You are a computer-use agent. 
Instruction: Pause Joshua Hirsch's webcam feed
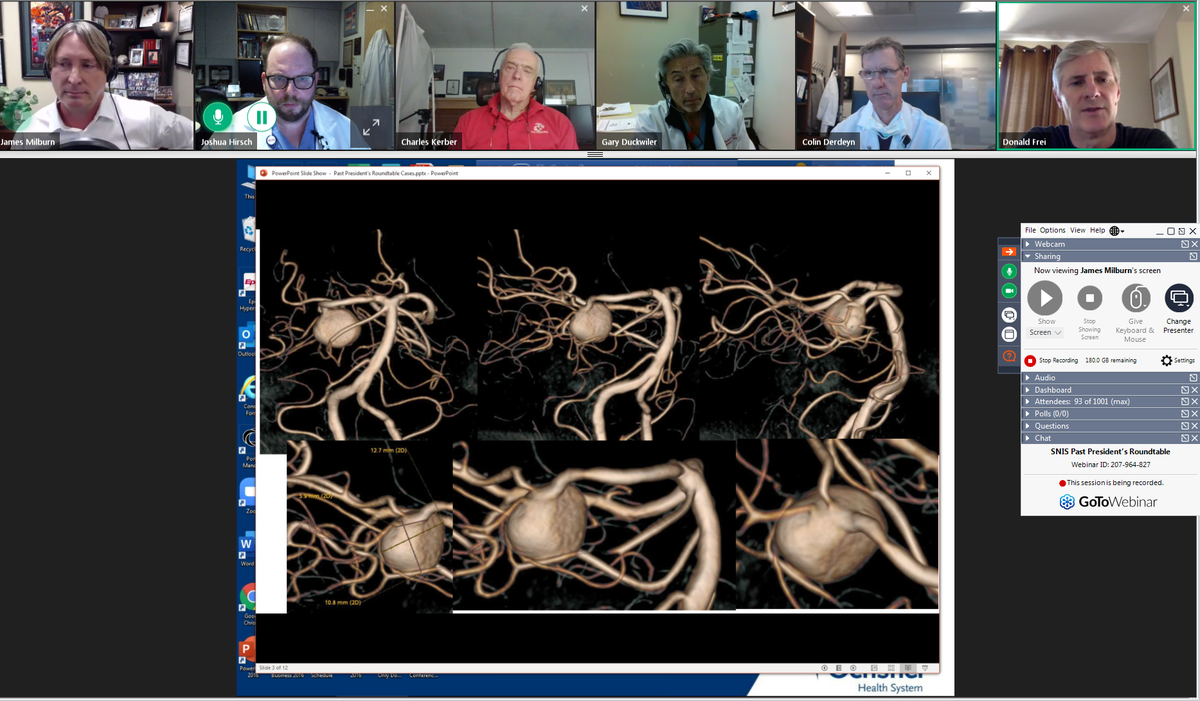coord(262,117)
